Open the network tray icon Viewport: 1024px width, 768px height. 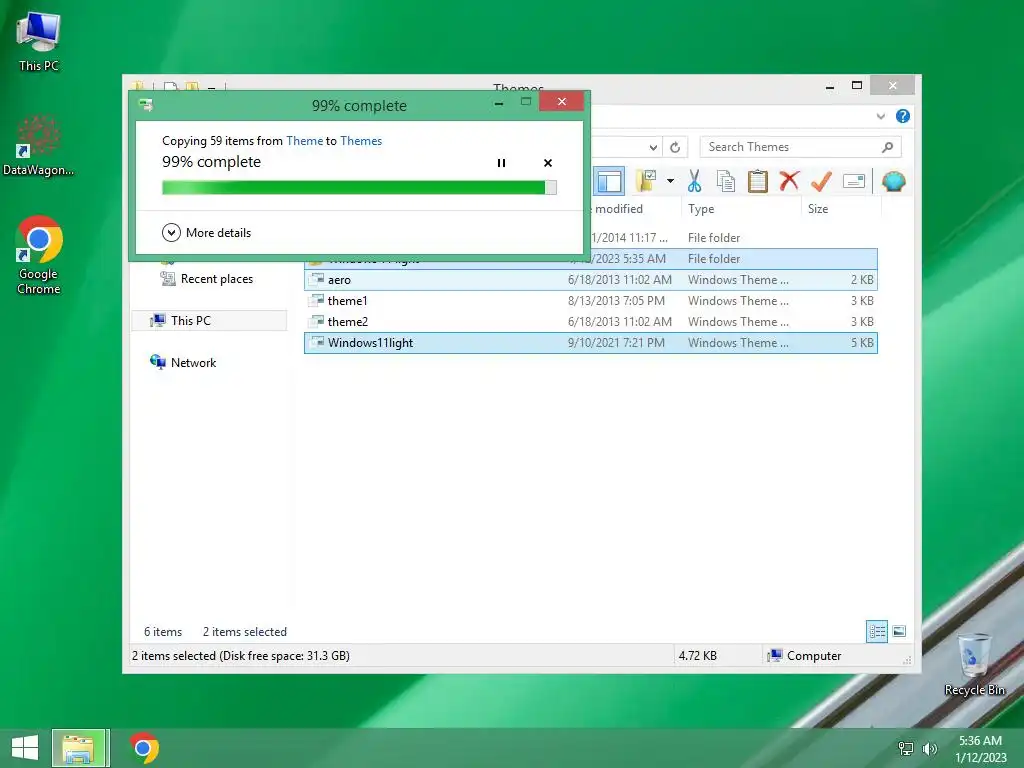(x=906, y=749)
